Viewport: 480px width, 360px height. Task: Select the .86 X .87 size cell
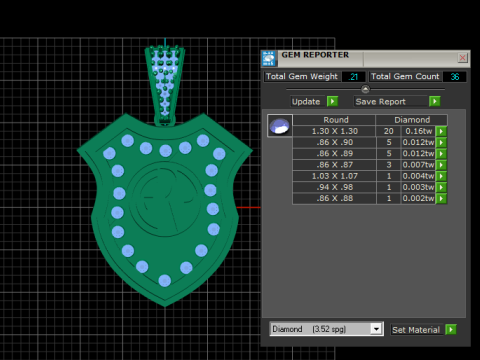(x=334, y=165)
